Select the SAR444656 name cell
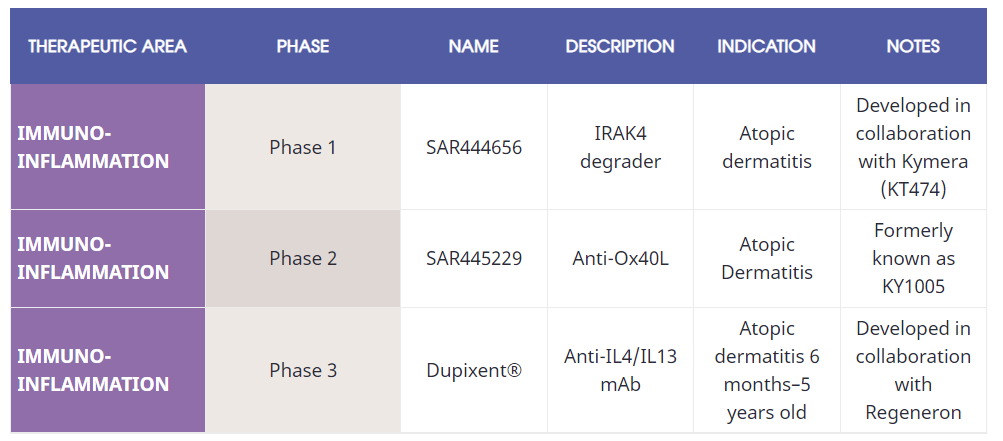 [x=474, y=147]
